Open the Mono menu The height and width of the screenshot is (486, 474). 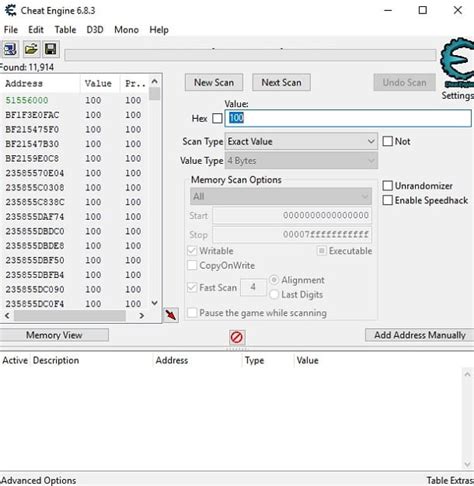[x=126, y=30]
